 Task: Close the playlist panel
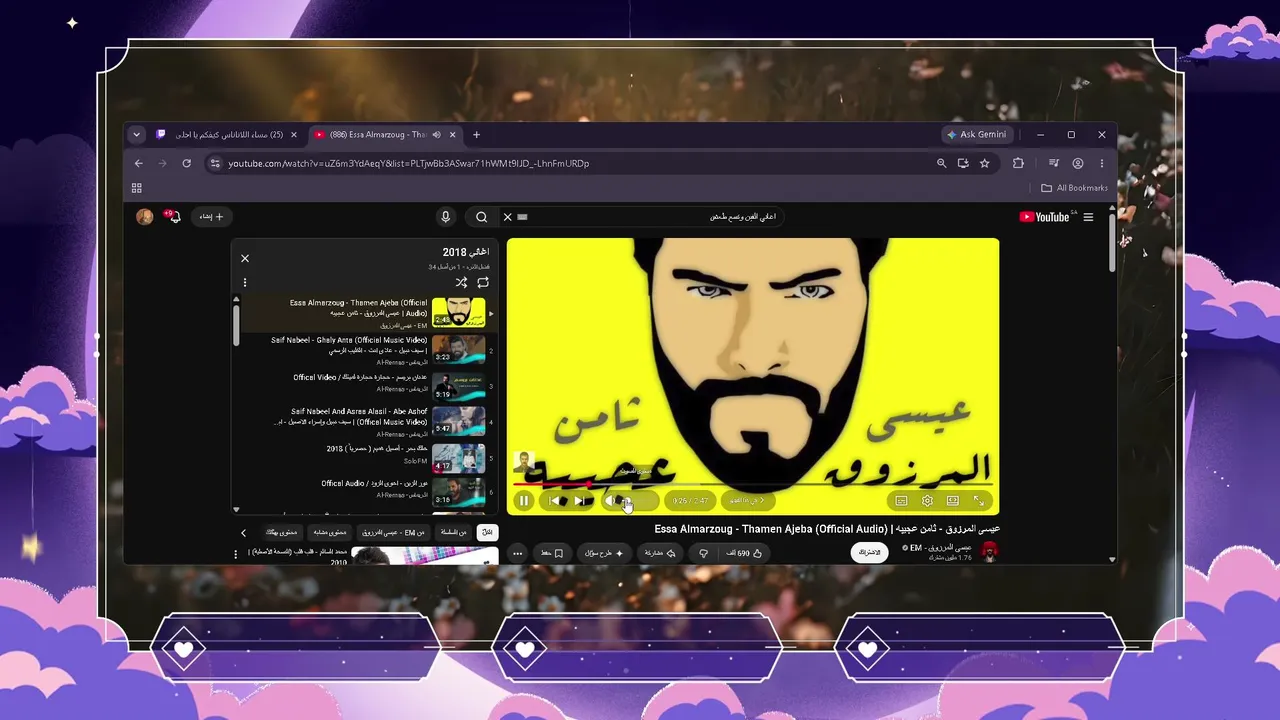(x=245, y=258)
